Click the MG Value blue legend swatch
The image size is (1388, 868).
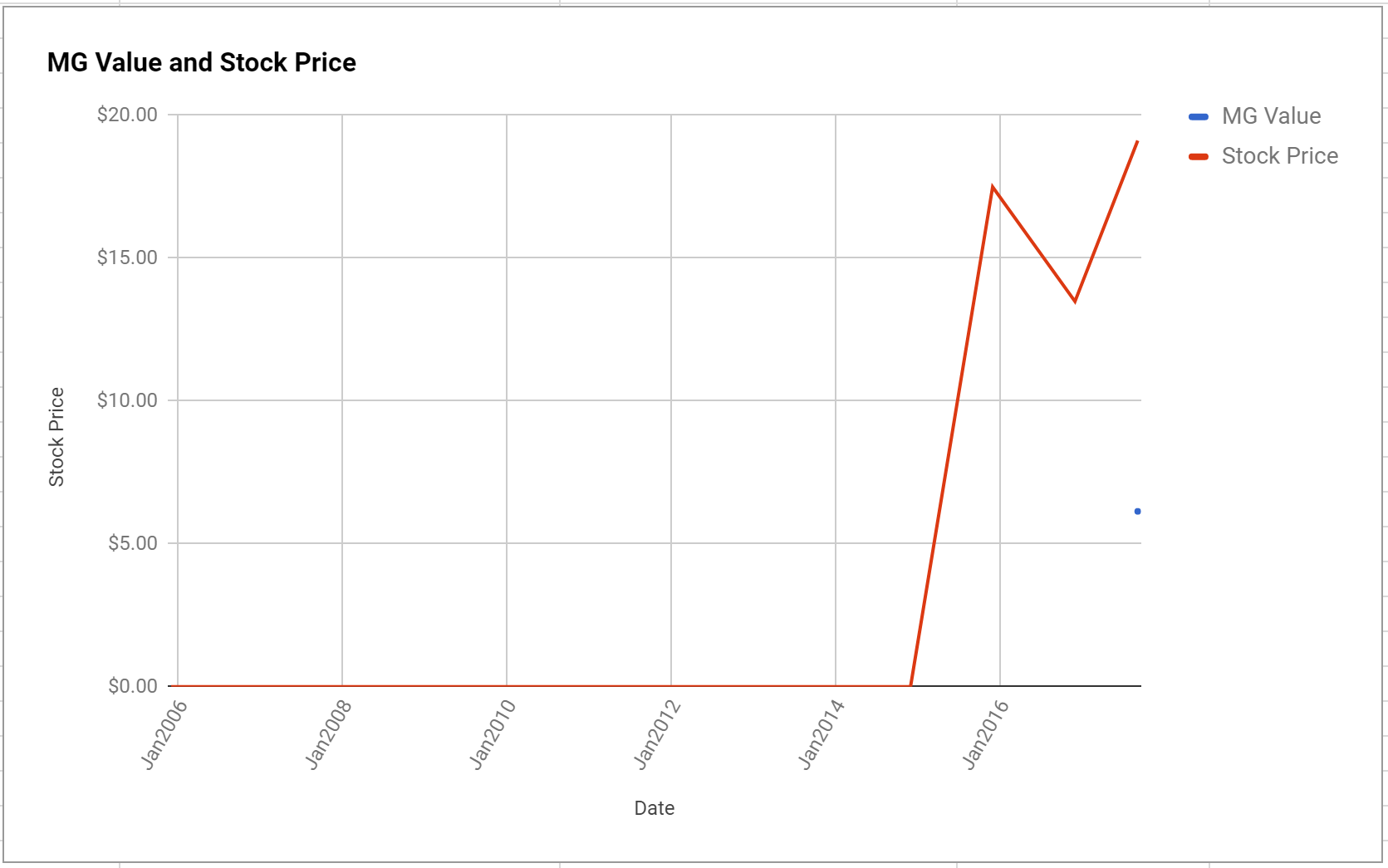click(1199, 117)
